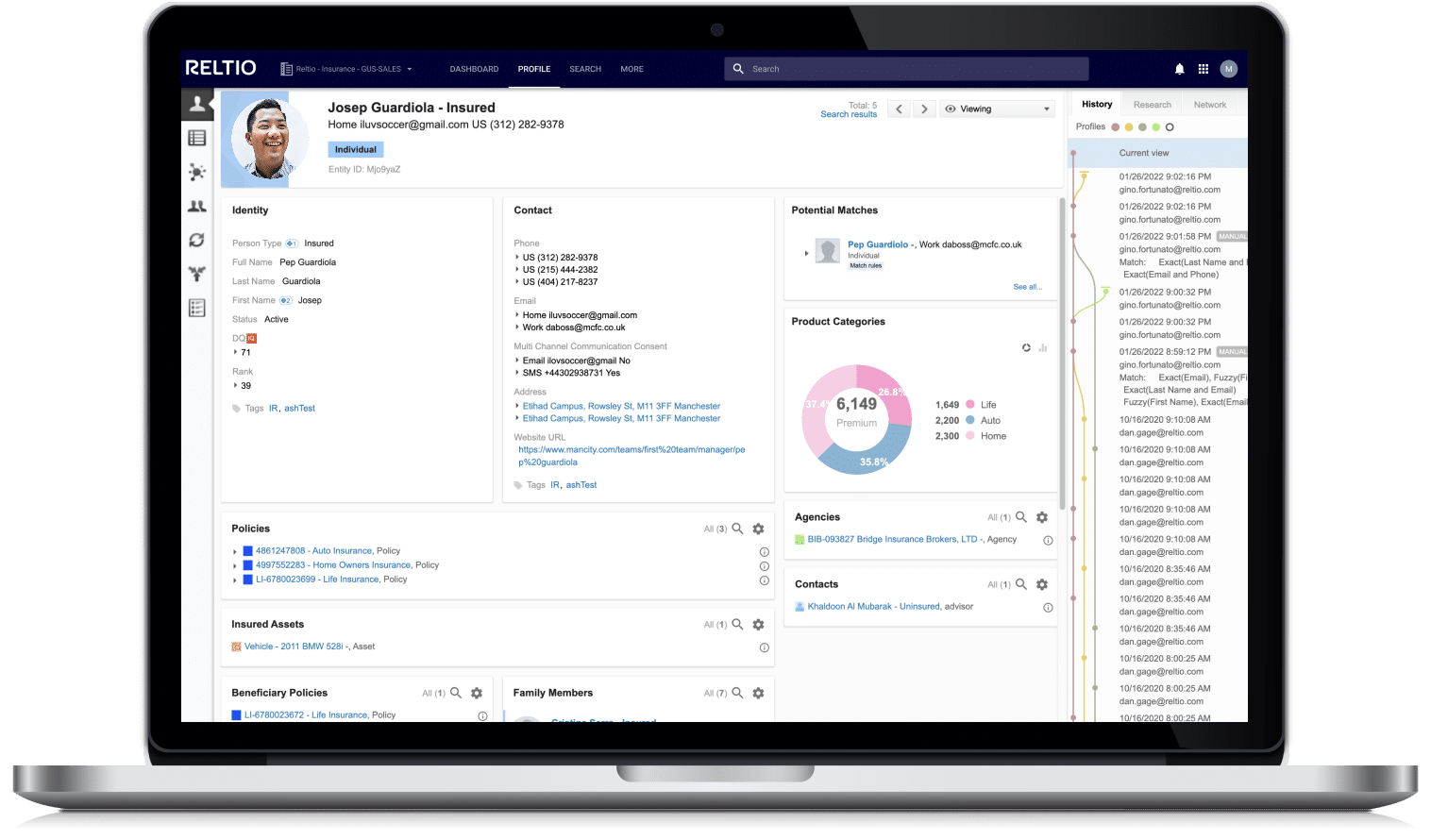Search within the Contacts panel

click(x=1021, y=584)
